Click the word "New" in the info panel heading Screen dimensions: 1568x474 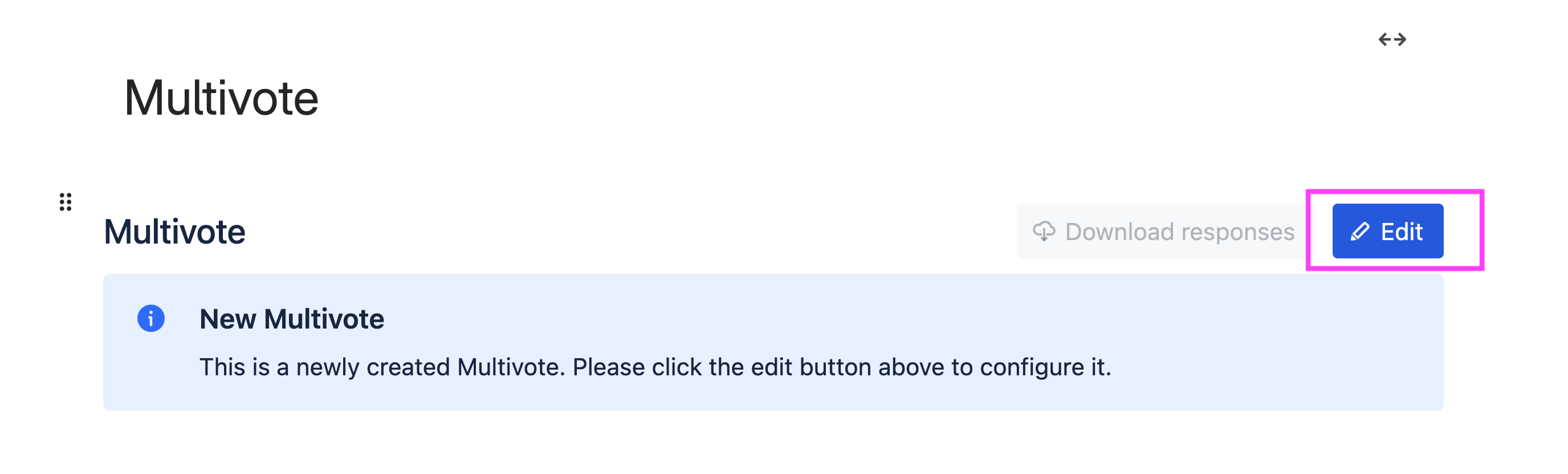227,319
